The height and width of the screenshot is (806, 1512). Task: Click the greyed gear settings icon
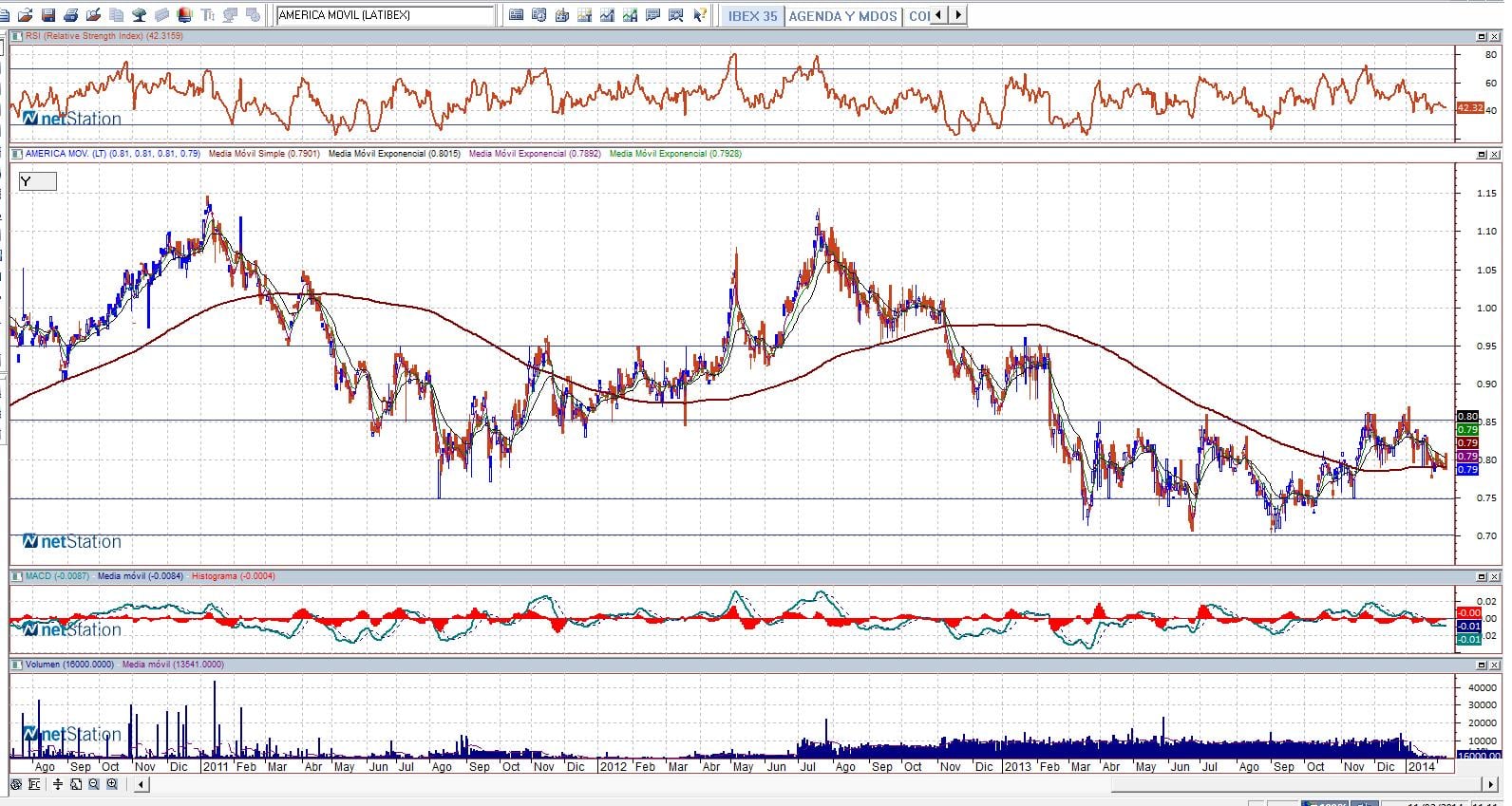(253, 15)
